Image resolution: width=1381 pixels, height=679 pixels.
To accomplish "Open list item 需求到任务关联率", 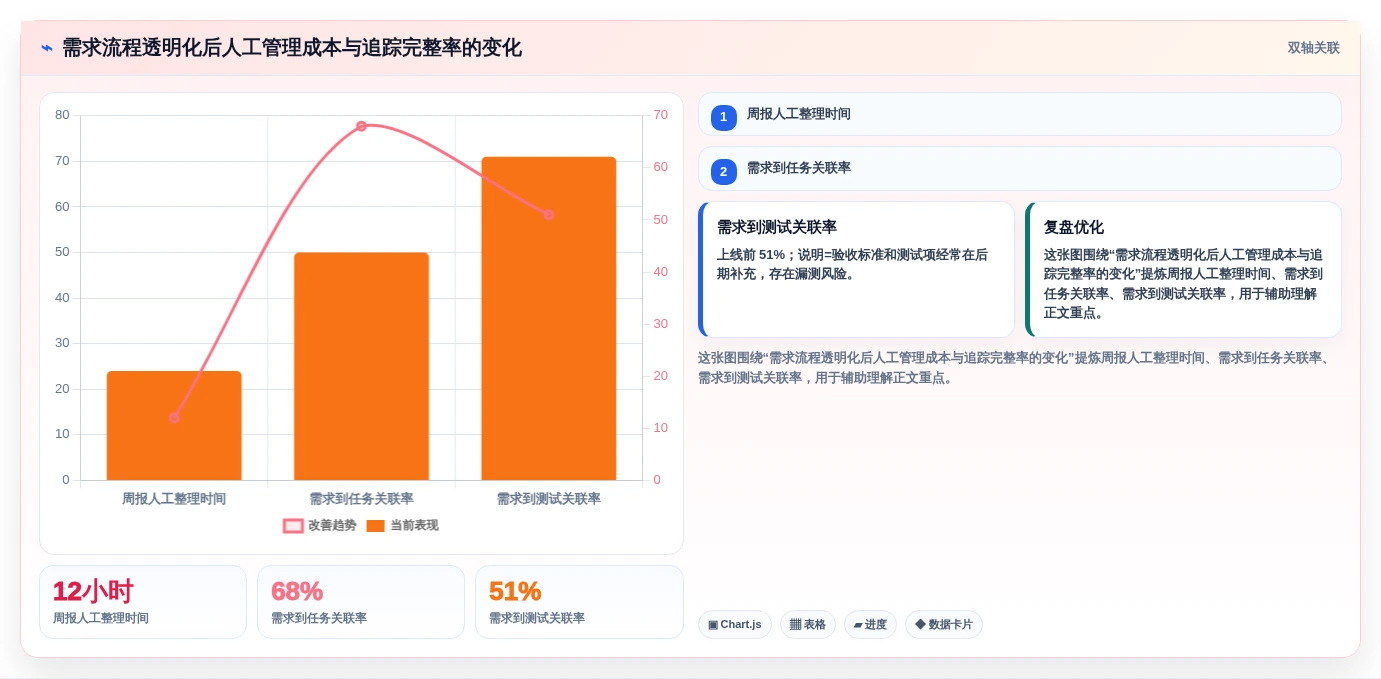I will pyautogui.click(x=1019, y=168).
